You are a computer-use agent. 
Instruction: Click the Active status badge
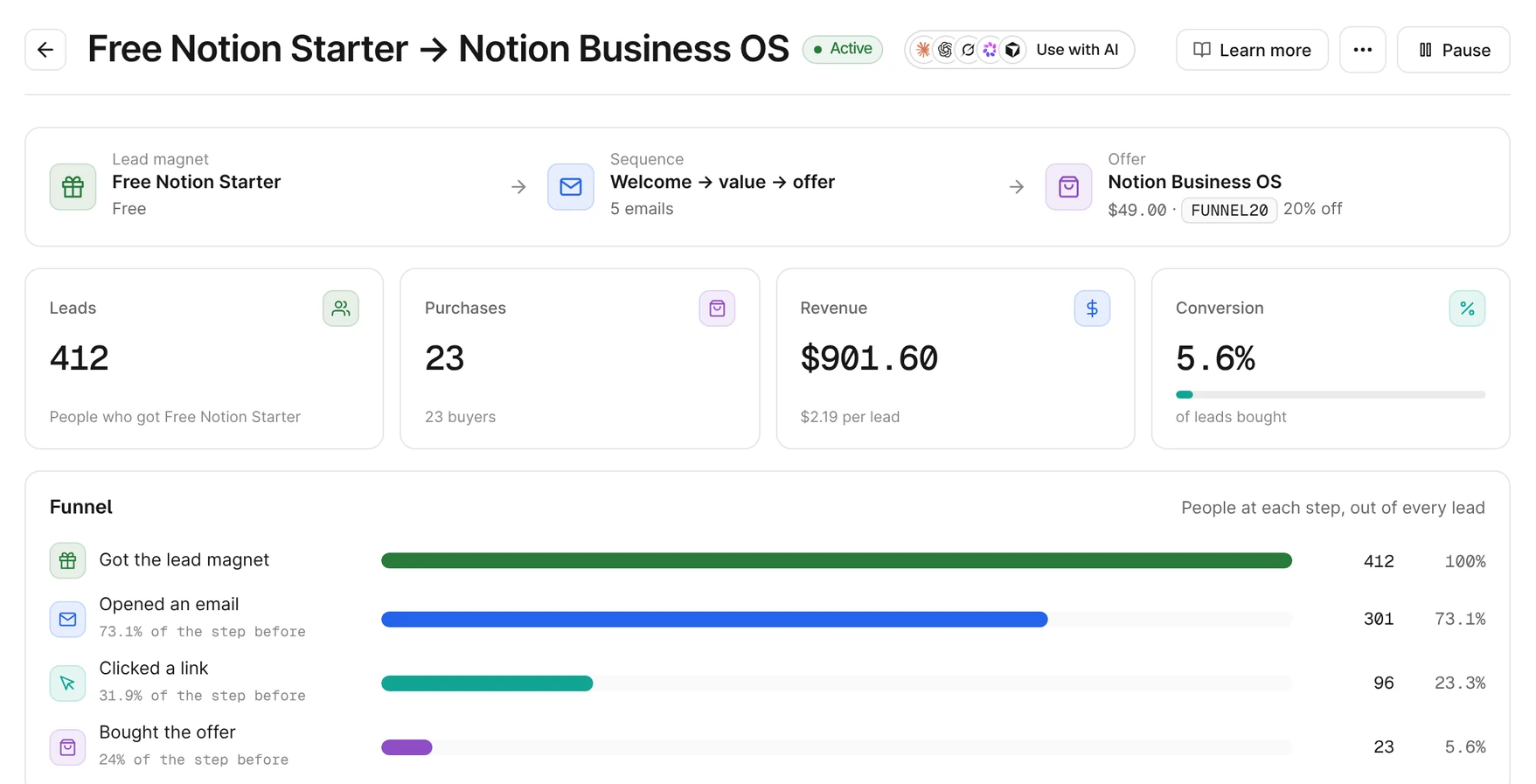[x=843, y=49]
